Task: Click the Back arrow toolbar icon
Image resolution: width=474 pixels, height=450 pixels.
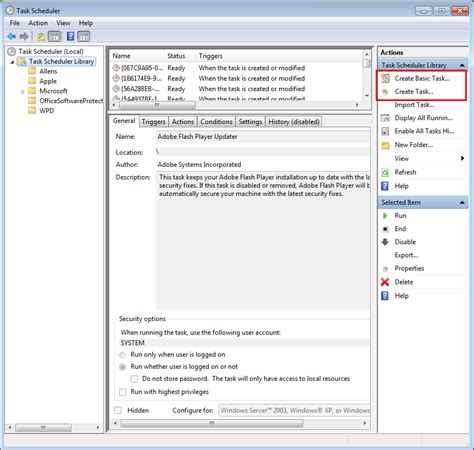Action: click(x=11, y=36)
